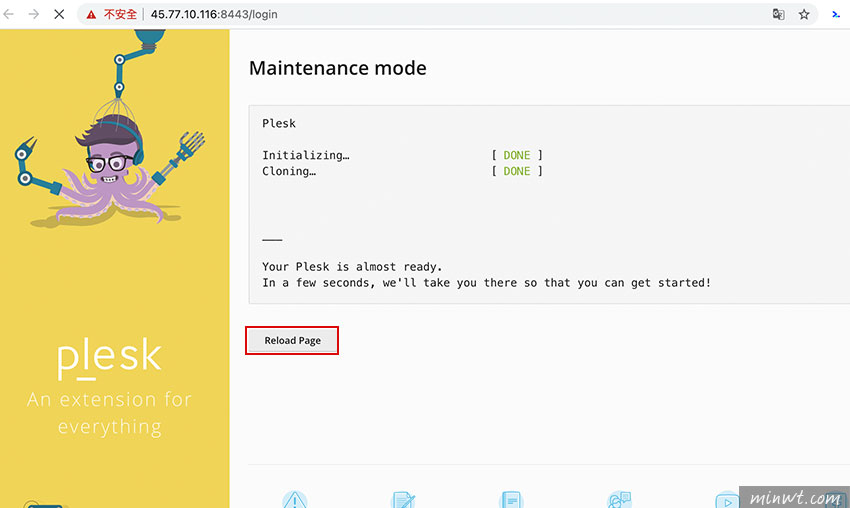Open the pencil-and-paper icon at page bottom
The height and width of the screenshot is (508, 850).
click(x=403, y=499)
